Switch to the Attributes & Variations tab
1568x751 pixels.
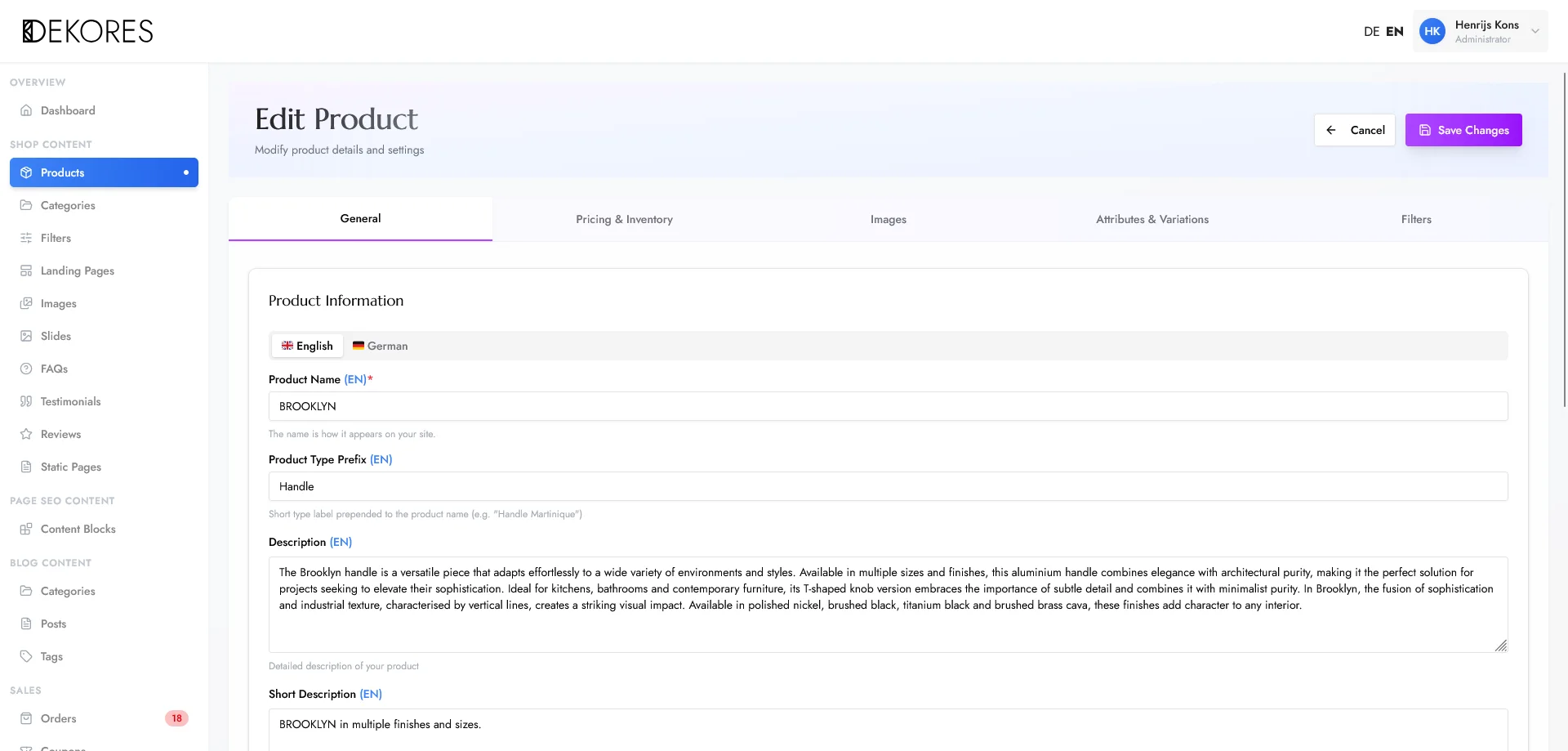(1152, 219)
